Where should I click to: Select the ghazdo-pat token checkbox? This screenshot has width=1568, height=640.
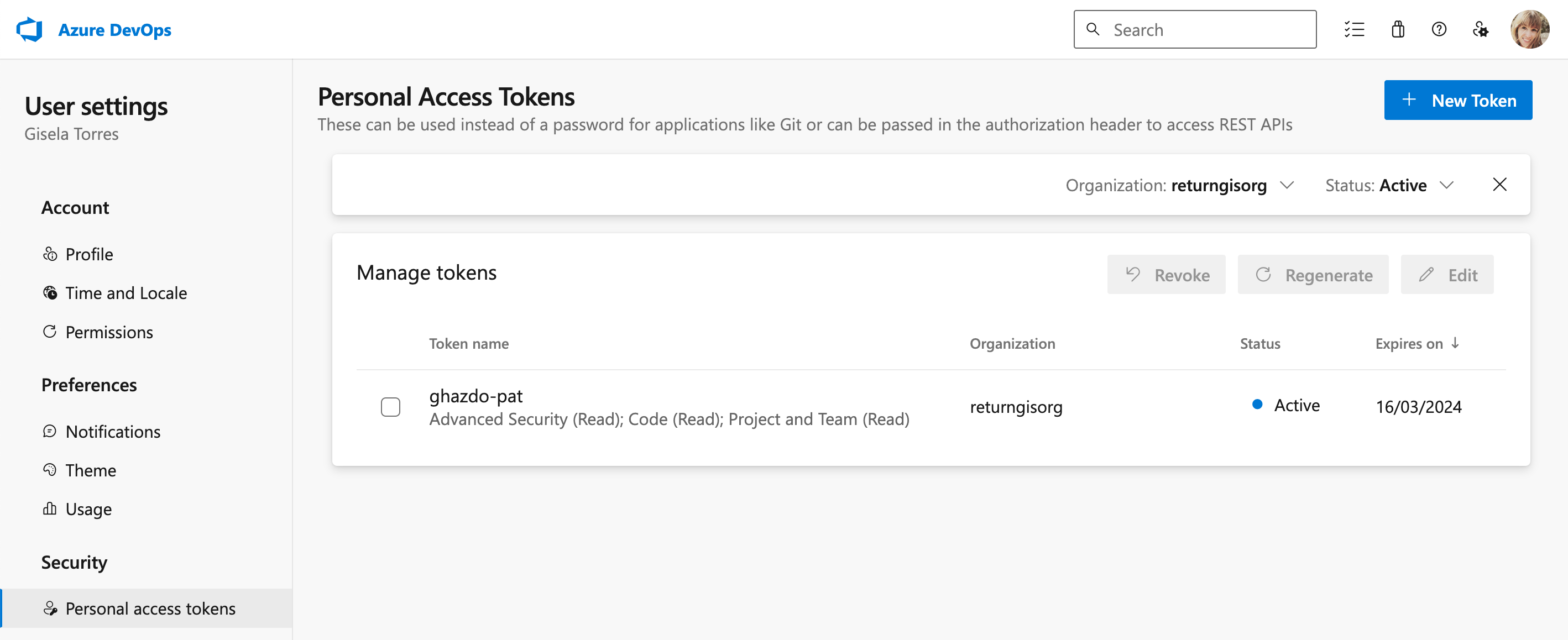(390, 407)
